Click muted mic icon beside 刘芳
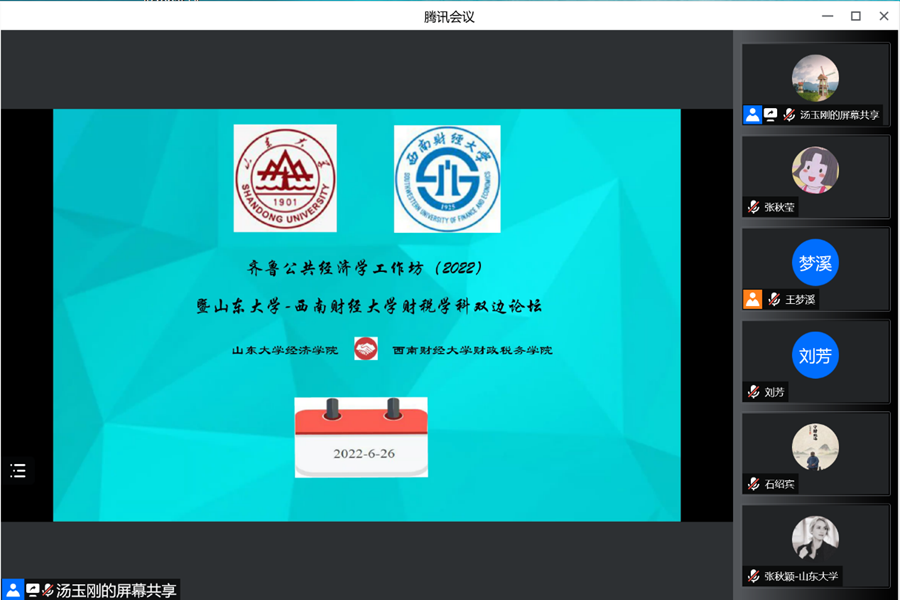Image resolution: width=900 pixels, height=600 pixels. pyautogui.click(x=754, y=392)
